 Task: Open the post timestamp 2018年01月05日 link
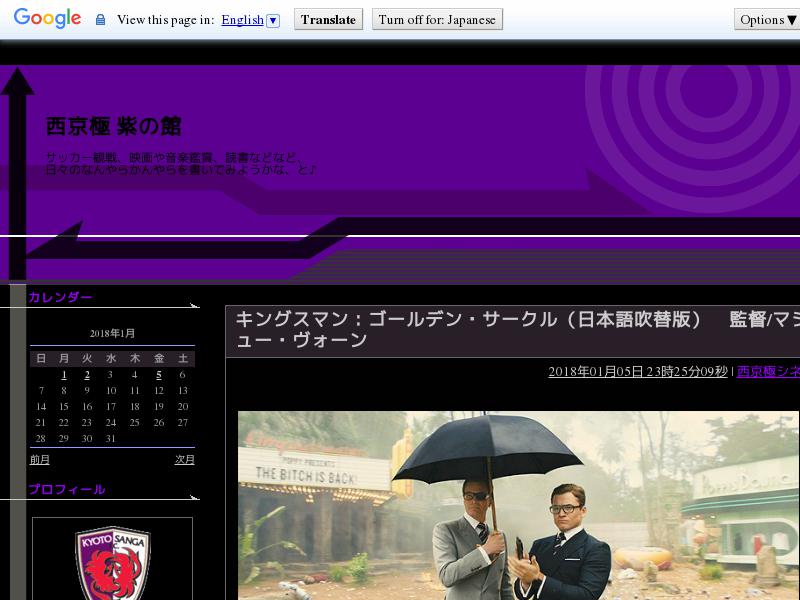pyautogui.click(x=638, y=371)
